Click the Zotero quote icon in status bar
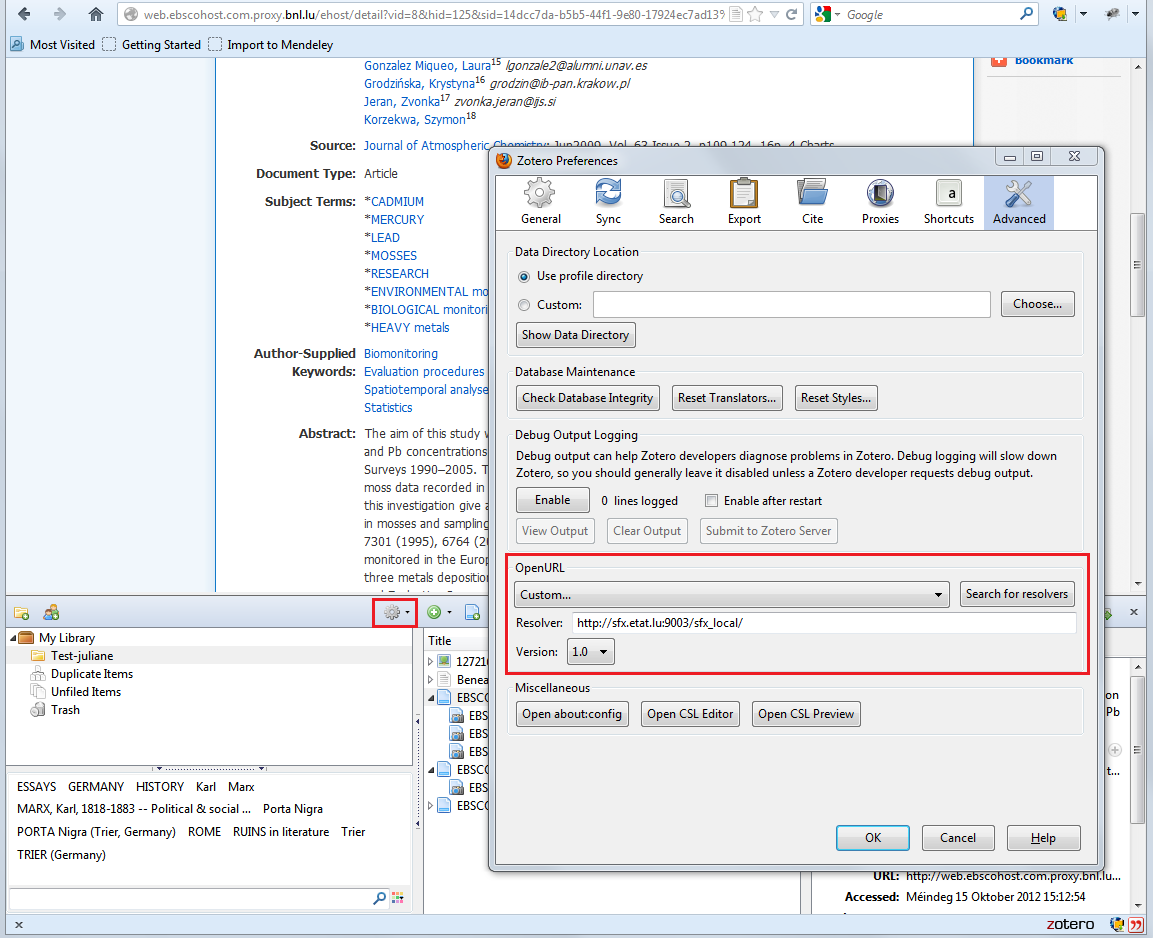This screenshot has width=1153, height=938. [1137, 925]
